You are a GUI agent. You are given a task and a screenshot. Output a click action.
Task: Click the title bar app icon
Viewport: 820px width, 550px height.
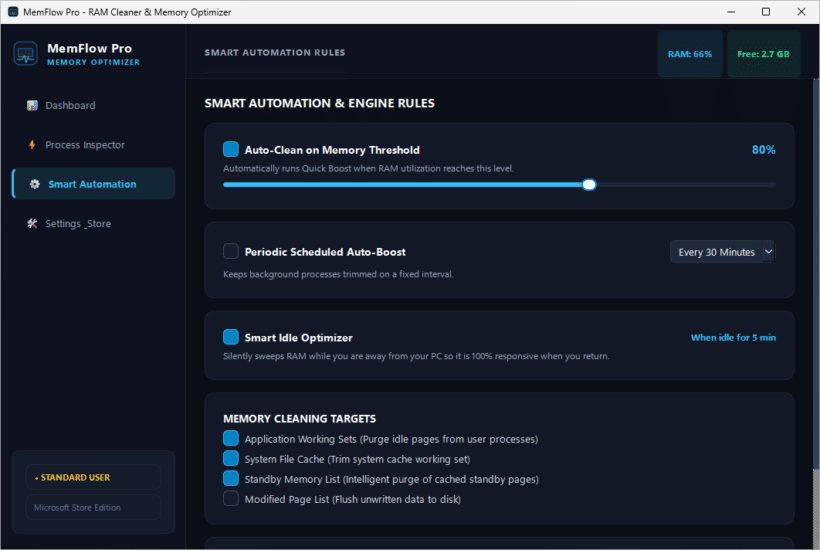pos(13,12)
